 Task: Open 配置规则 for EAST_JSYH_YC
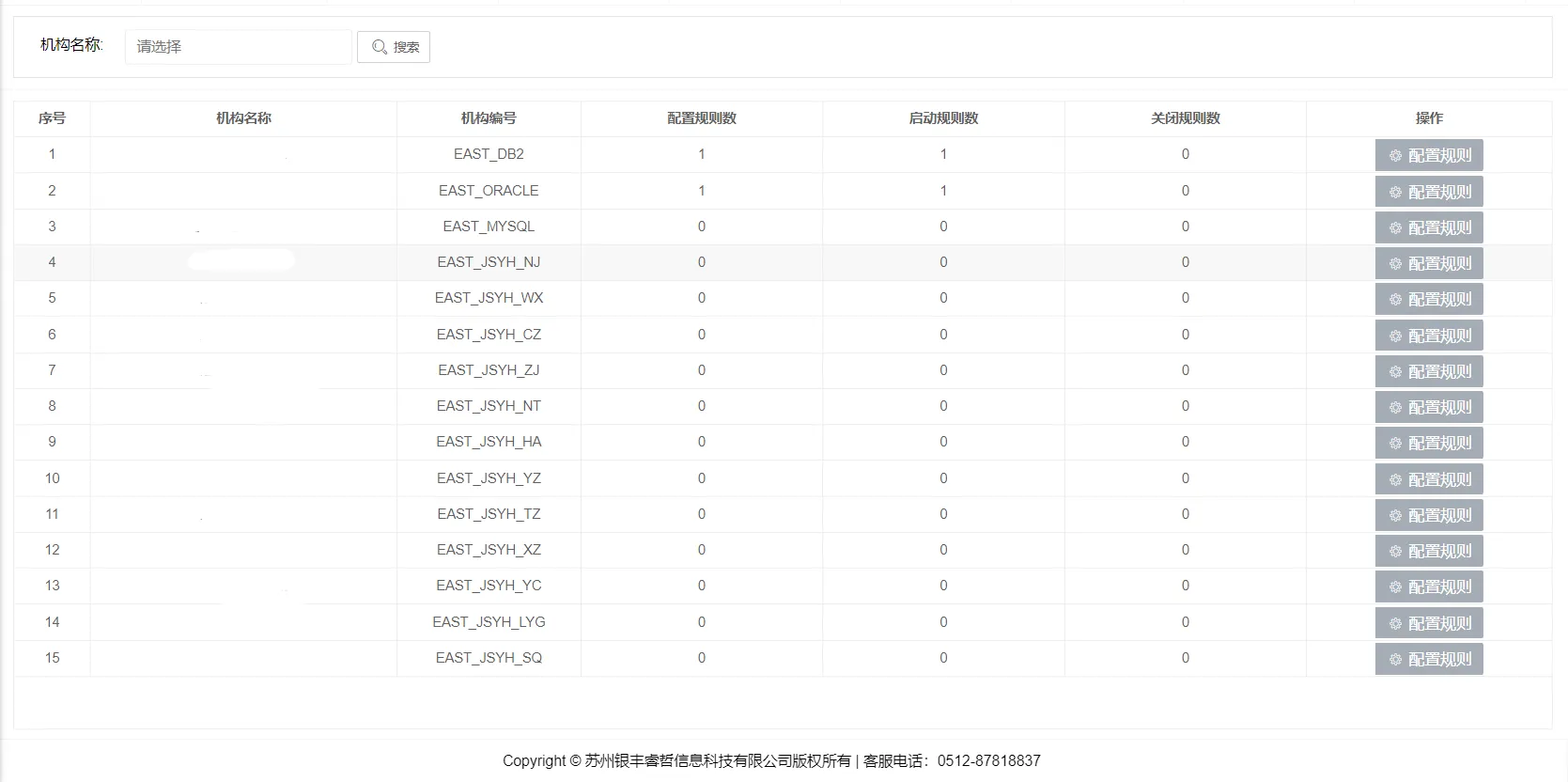(x=1428, y=587)
